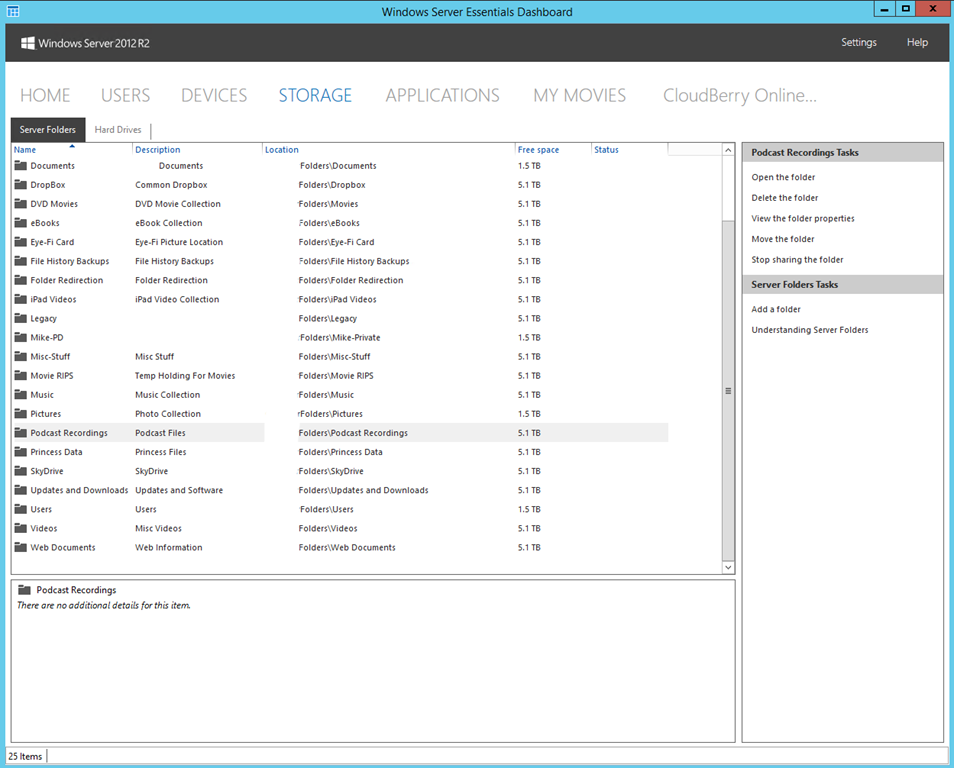Click the Podcast Recordings row folder icon
The image size is (954, 768).
(21, 433)
